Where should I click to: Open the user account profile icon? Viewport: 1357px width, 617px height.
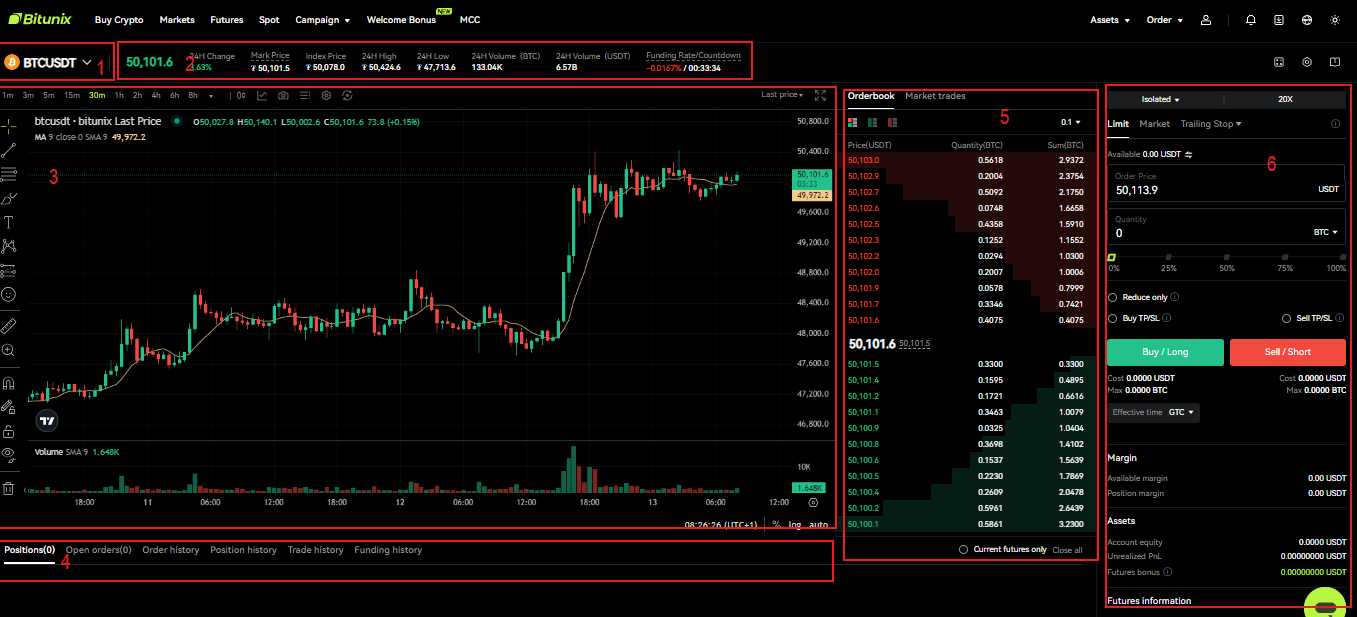pos(1207,20)
